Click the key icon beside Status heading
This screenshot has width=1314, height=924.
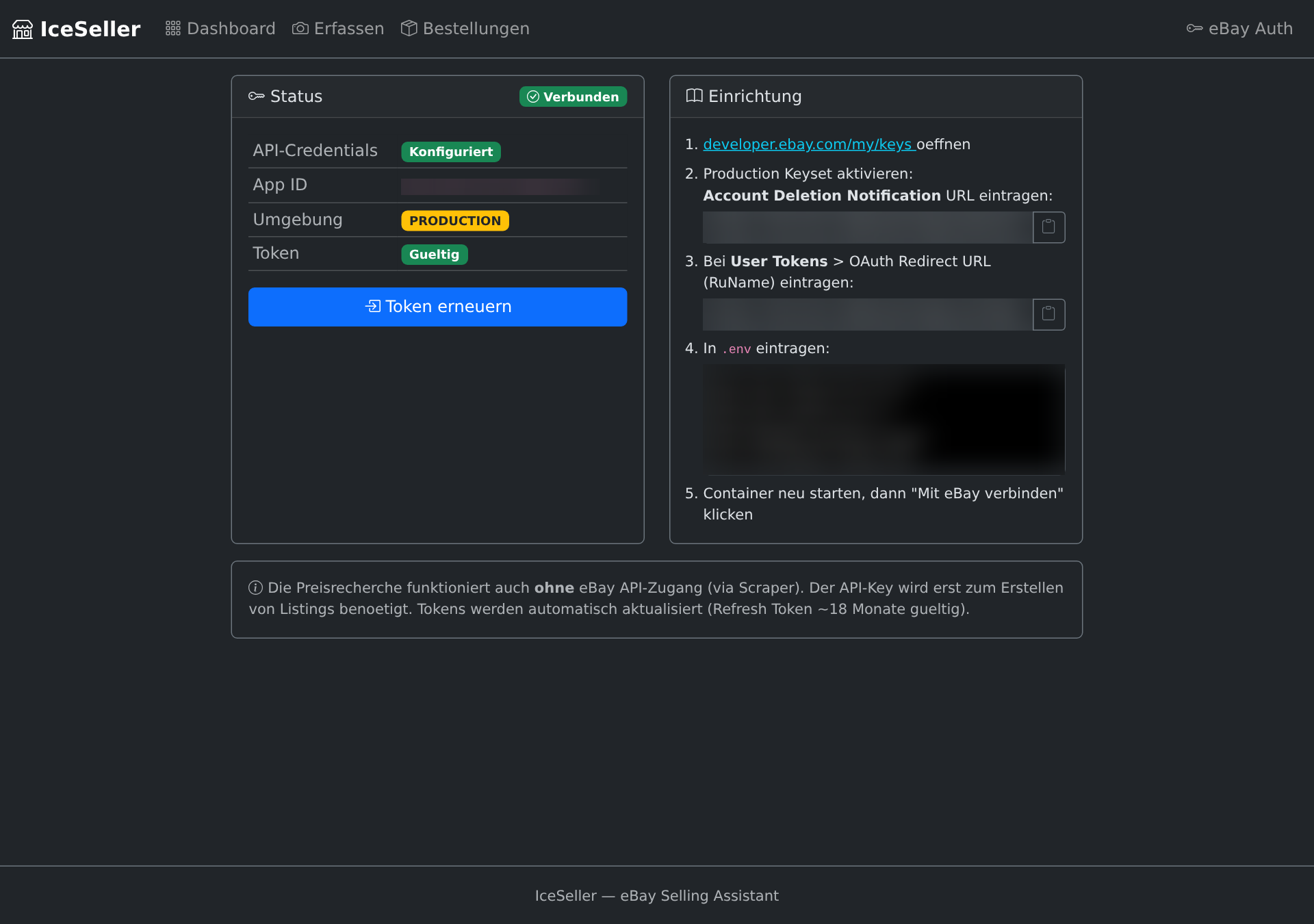[x=257, y=97]
